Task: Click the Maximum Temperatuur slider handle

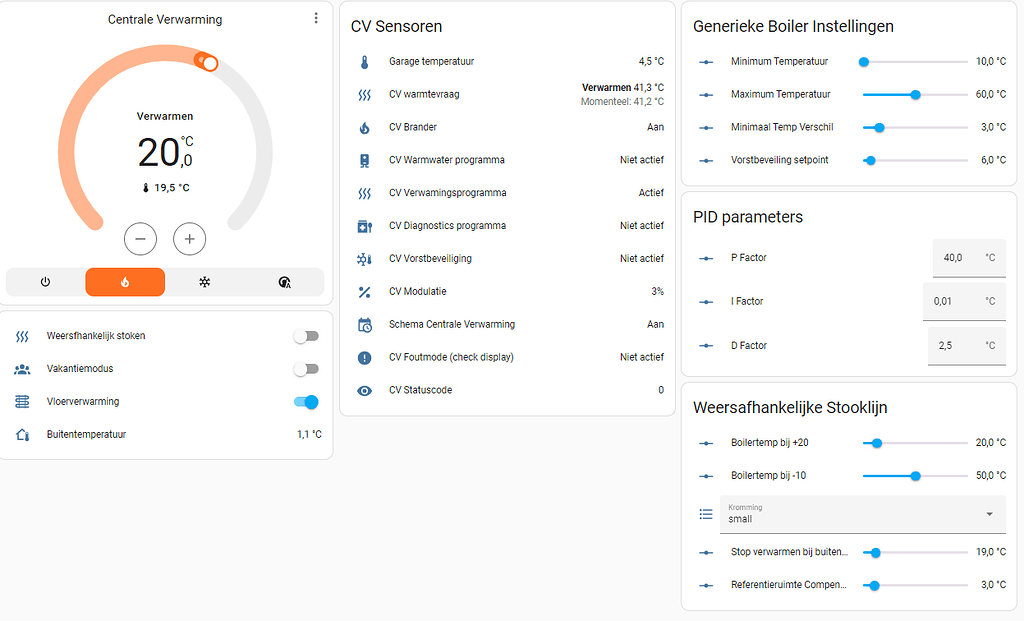Action: tap(915, 95)
